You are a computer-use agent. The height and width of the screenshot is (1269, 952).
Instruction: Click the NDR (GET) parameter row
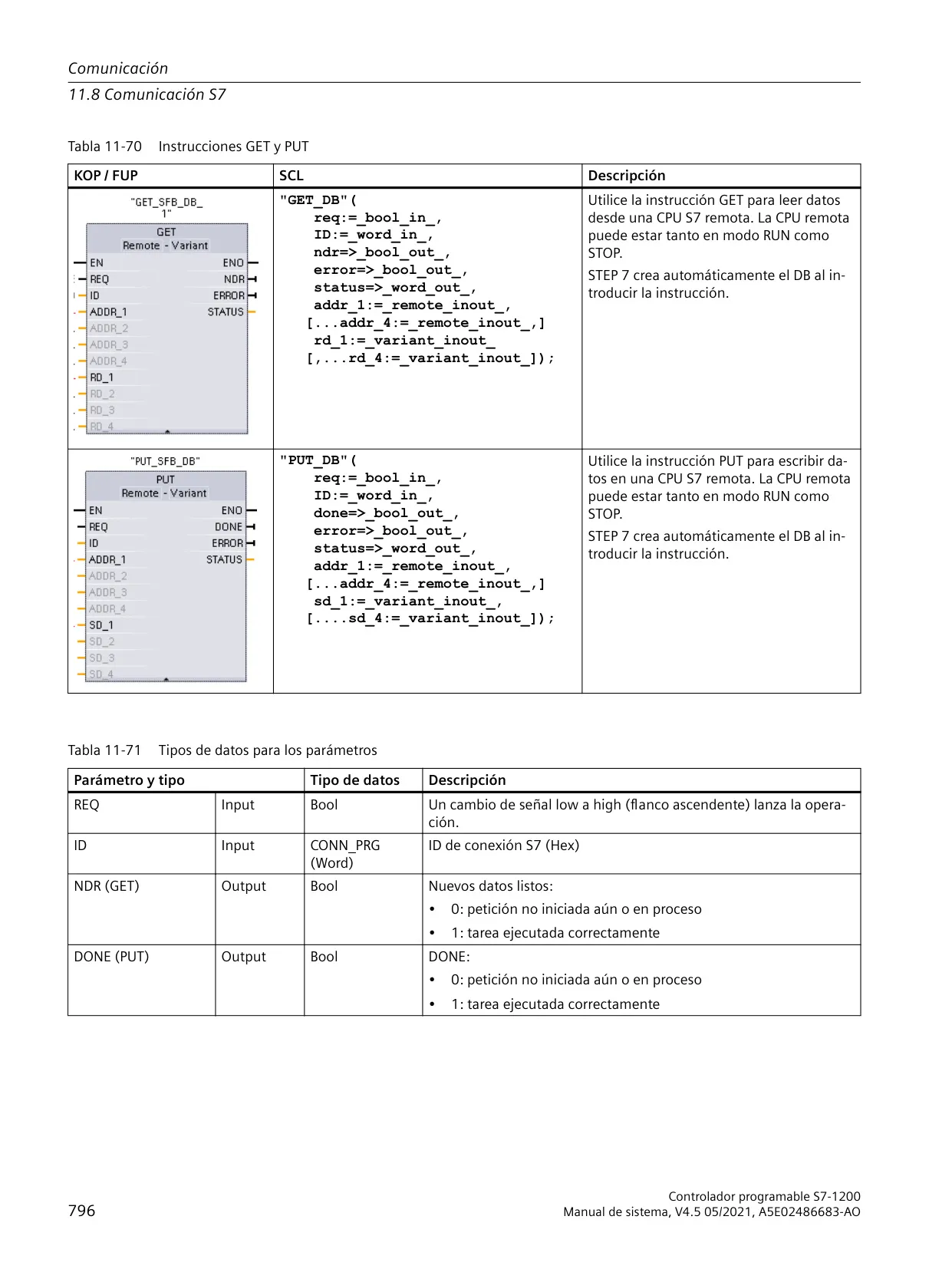tap(464, 909)
